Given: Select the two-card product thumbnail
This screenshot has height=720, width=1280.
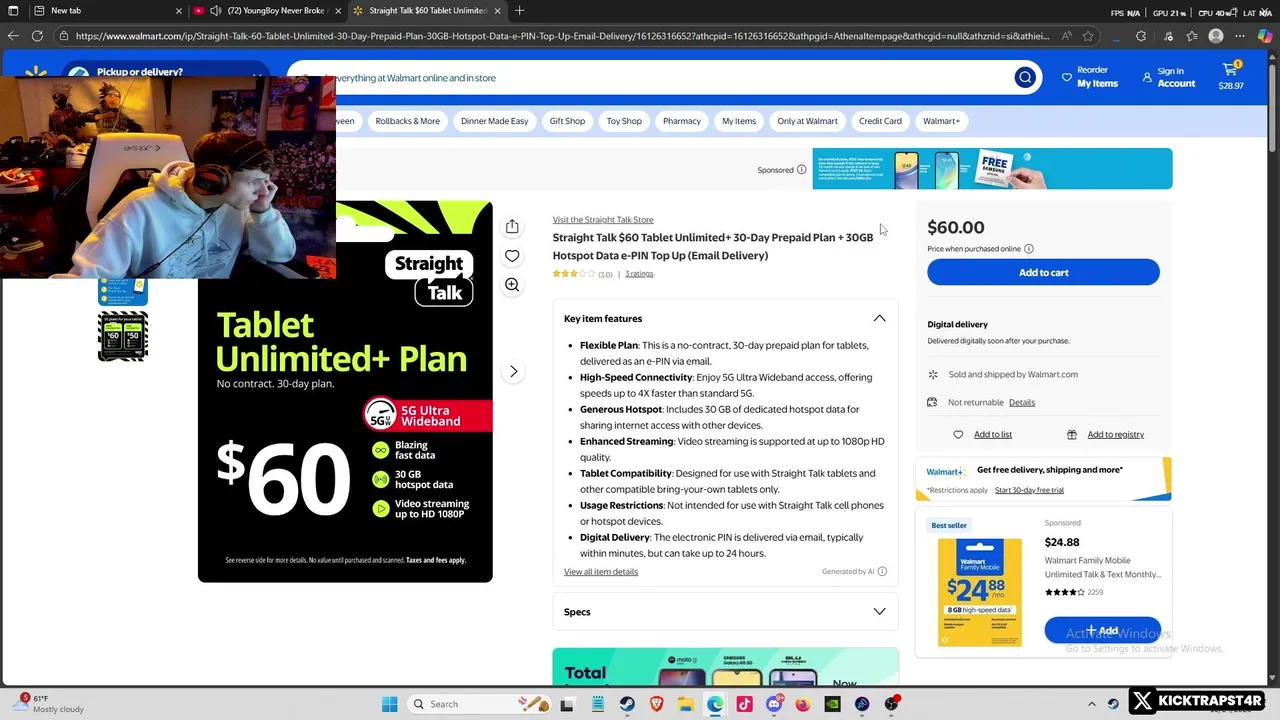Looking at the screenshot, I should (123, 336).
